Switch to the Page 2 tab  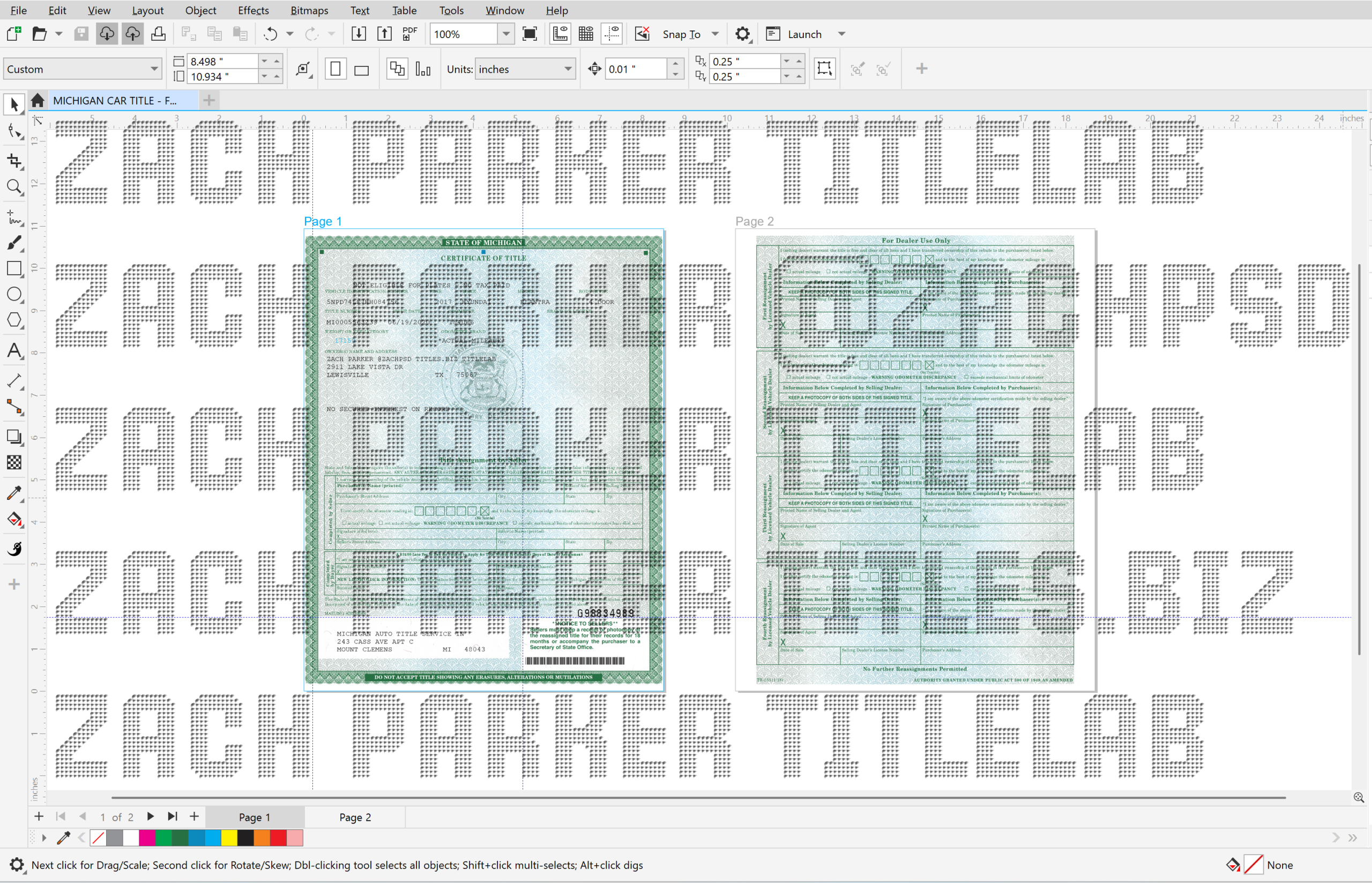pos(355,817)
